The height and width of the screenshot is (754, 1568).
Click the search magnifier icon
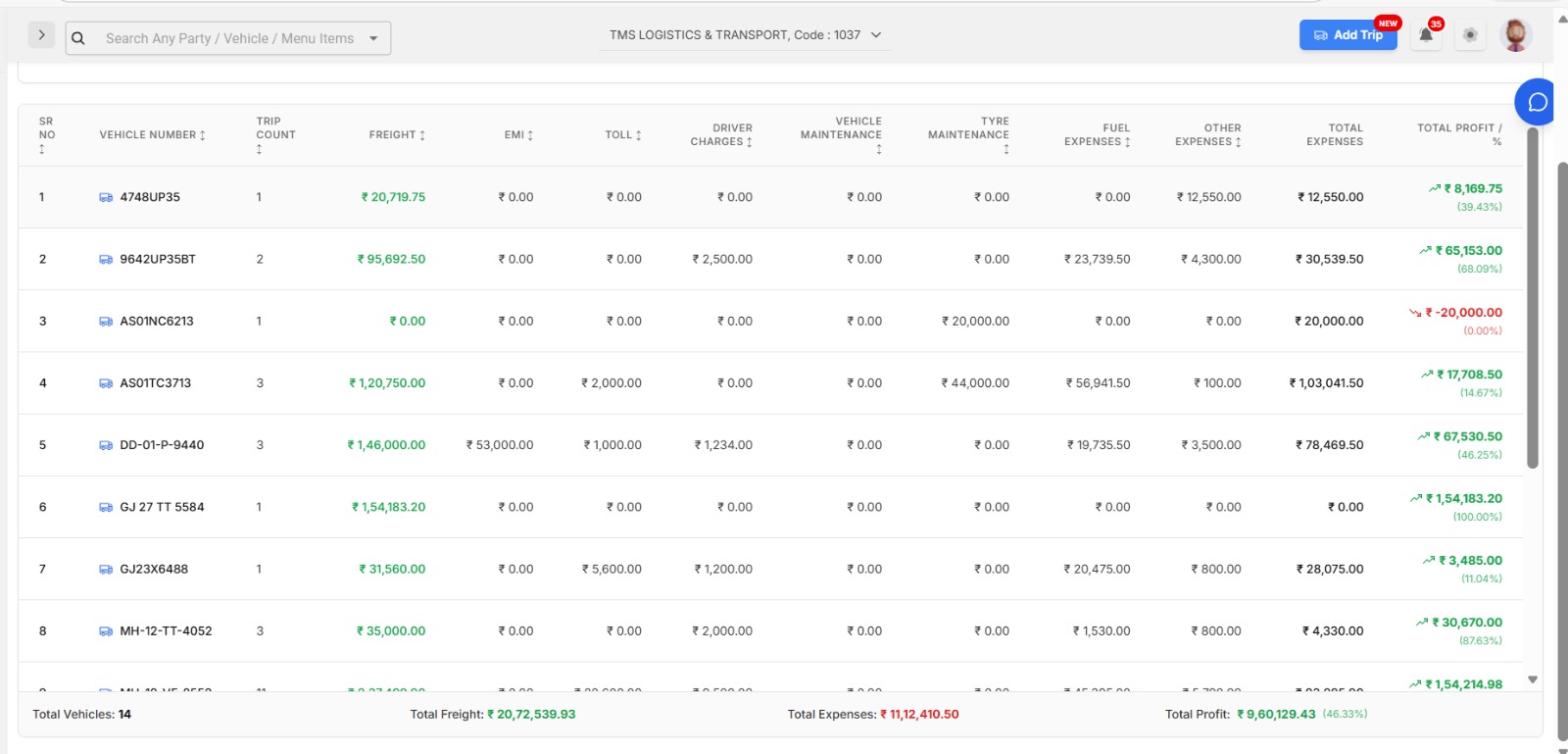78,38
